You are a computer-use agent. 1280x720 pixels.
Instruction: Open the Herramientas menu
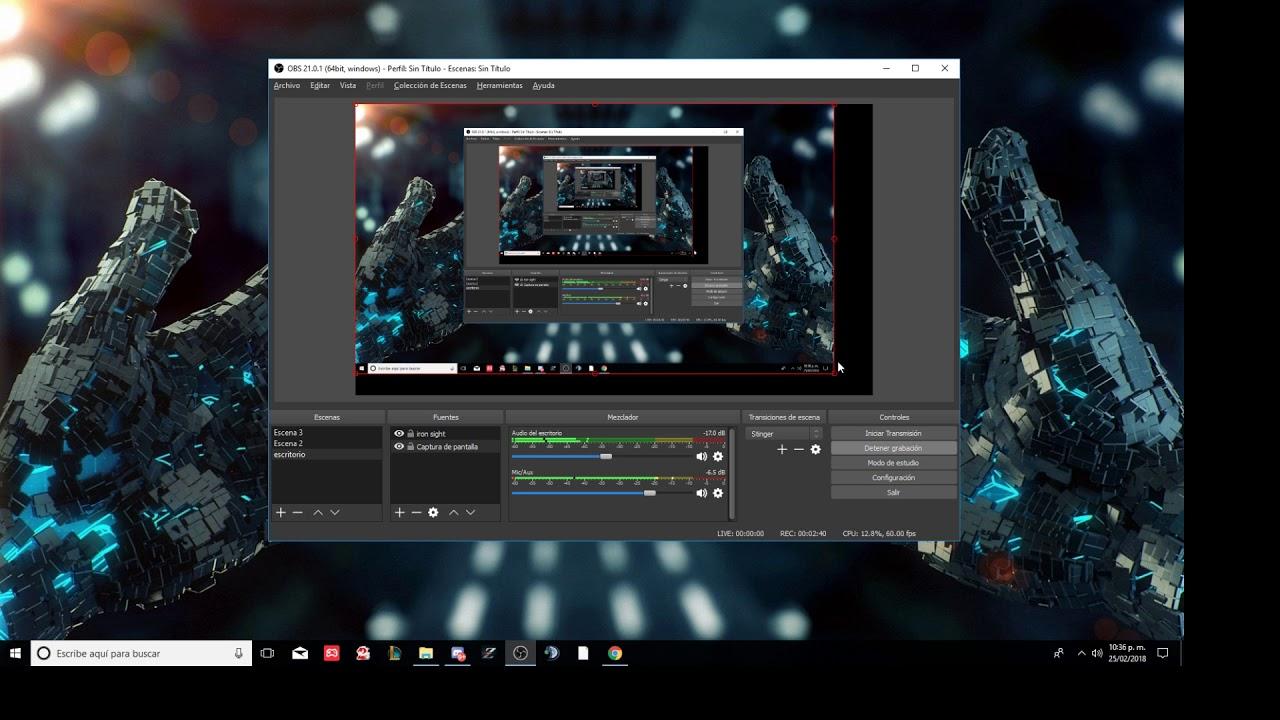499,86
